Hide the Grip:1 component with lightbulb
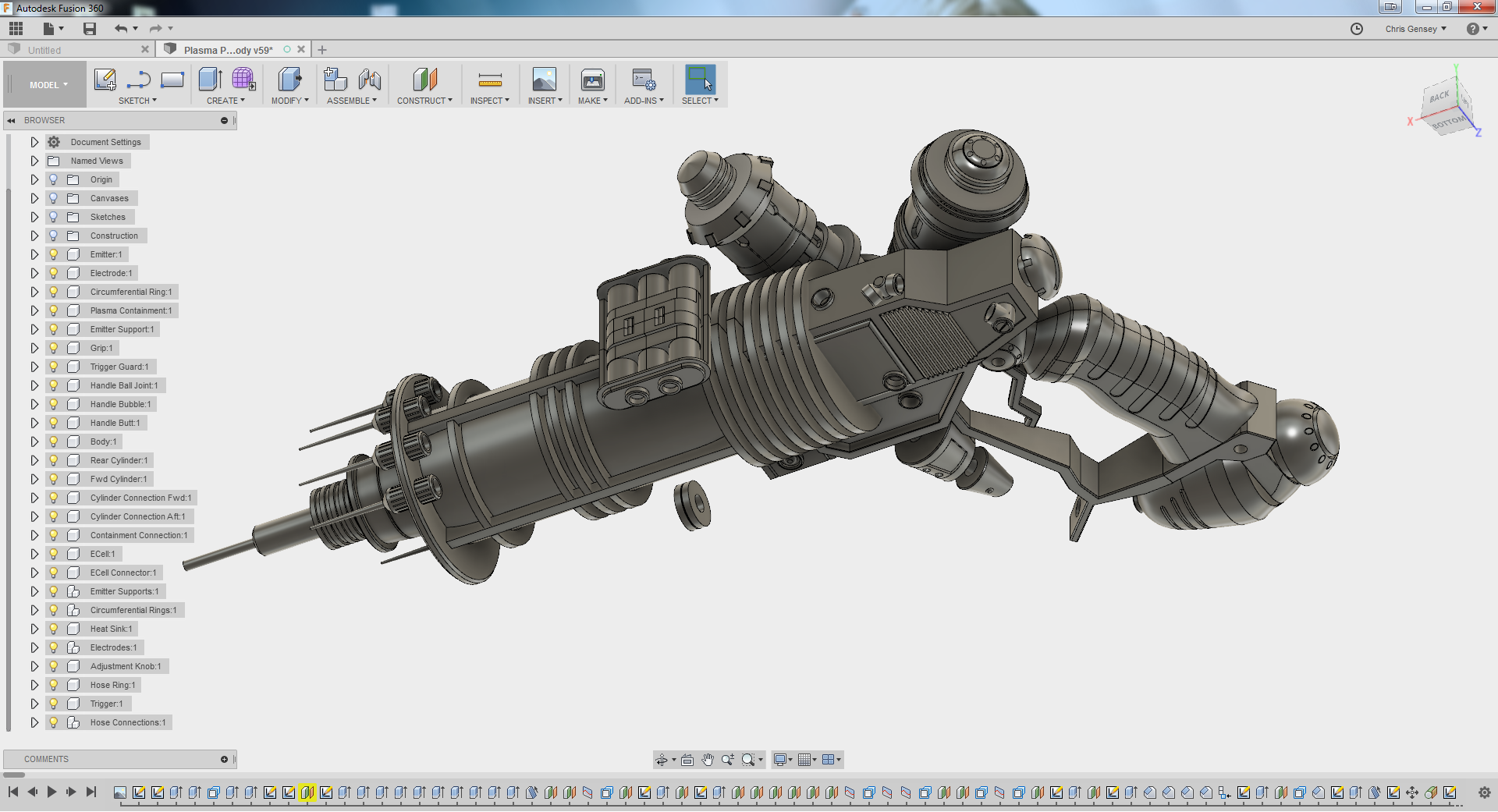The width and height of the screenshot is (1498, 812). click(x=54, y=348)
